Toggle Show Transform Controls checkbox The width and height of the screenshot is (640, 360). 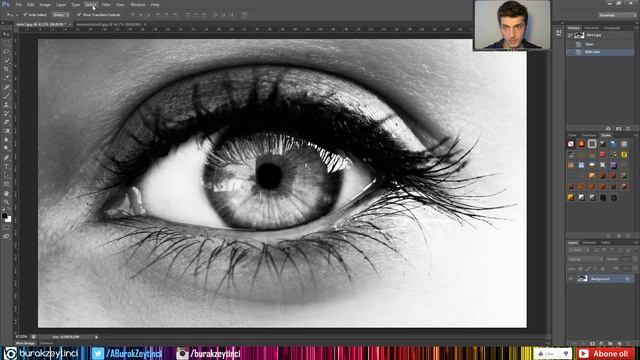click(79, 15)
